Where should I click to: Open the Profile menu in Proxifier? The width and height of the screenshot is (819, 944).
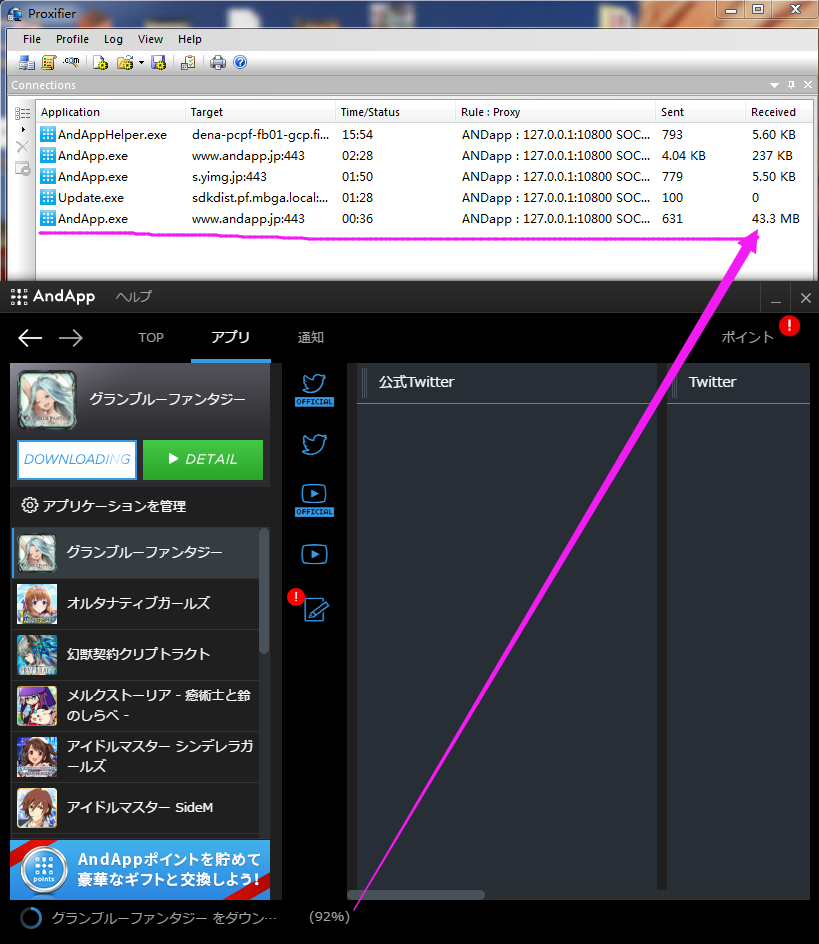(x=72, y=39)
